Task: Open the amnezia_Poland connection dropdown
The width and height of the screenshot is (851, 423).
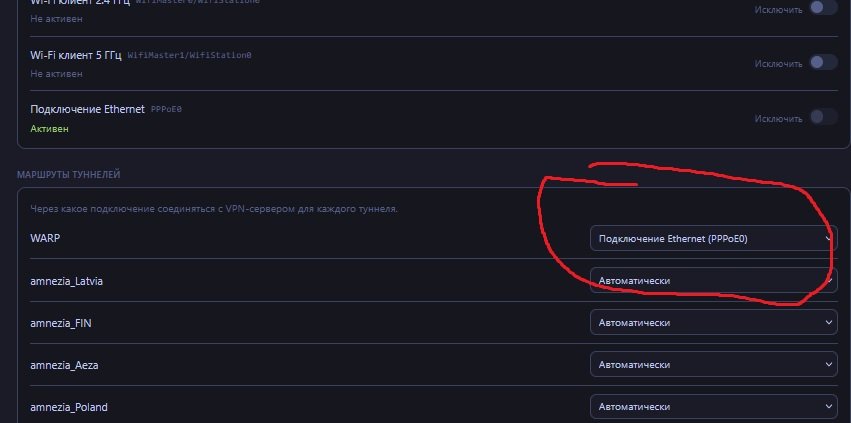Action: 713,407
